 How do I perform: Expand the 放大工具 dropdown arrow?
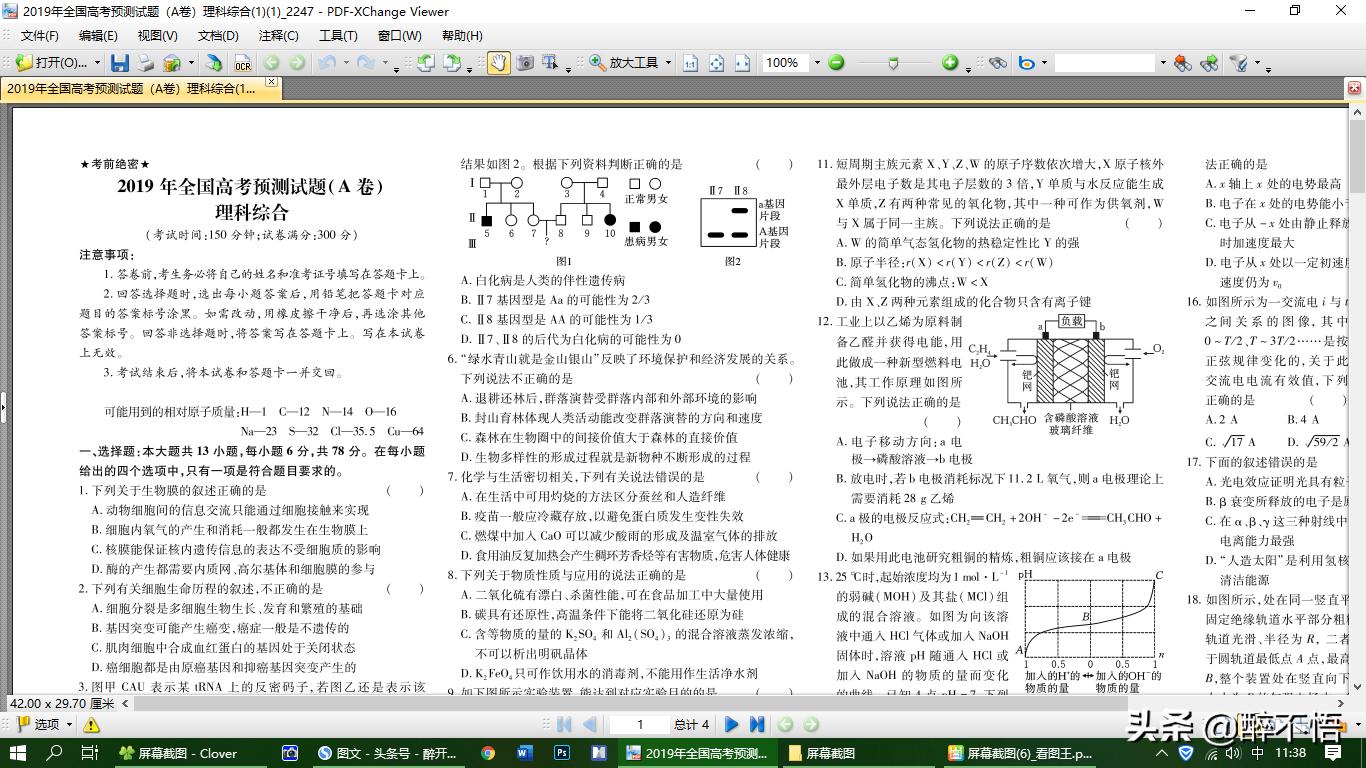click(669, 63)
